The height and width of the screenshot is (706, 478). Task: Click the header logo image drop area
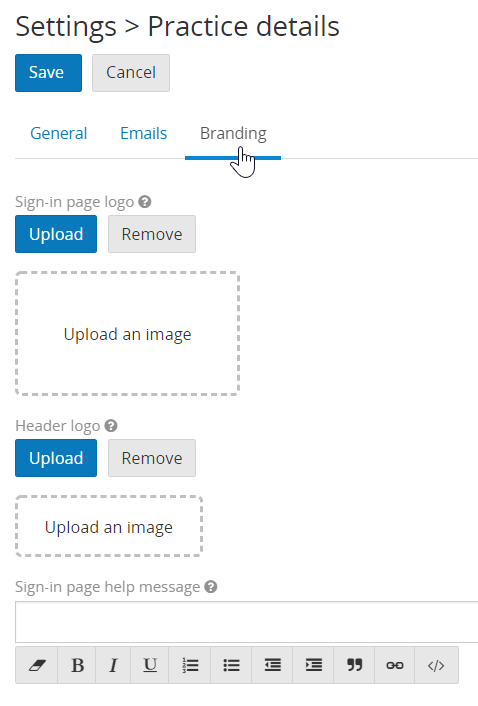[x=109, y=526]
